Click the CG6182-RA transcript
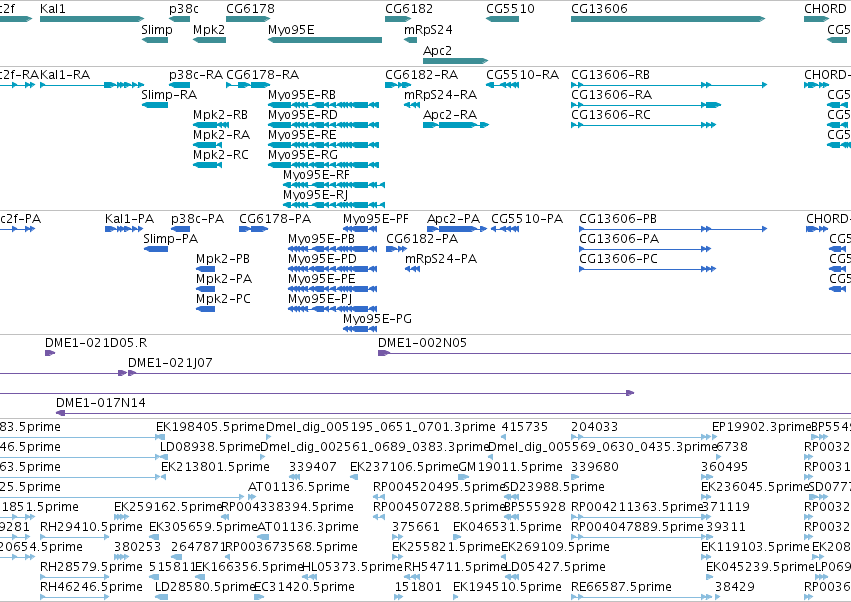 pos(398,85)
